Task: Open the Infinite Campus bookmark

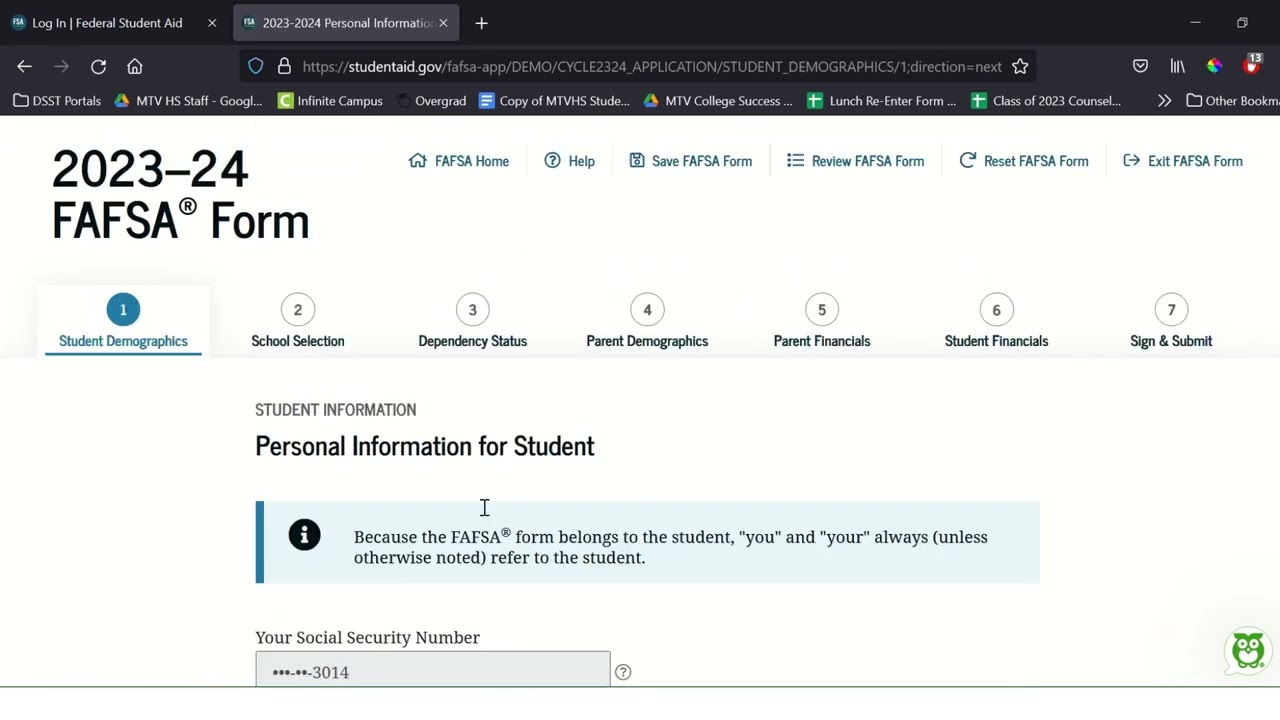Action: click(x=330, y=100)
